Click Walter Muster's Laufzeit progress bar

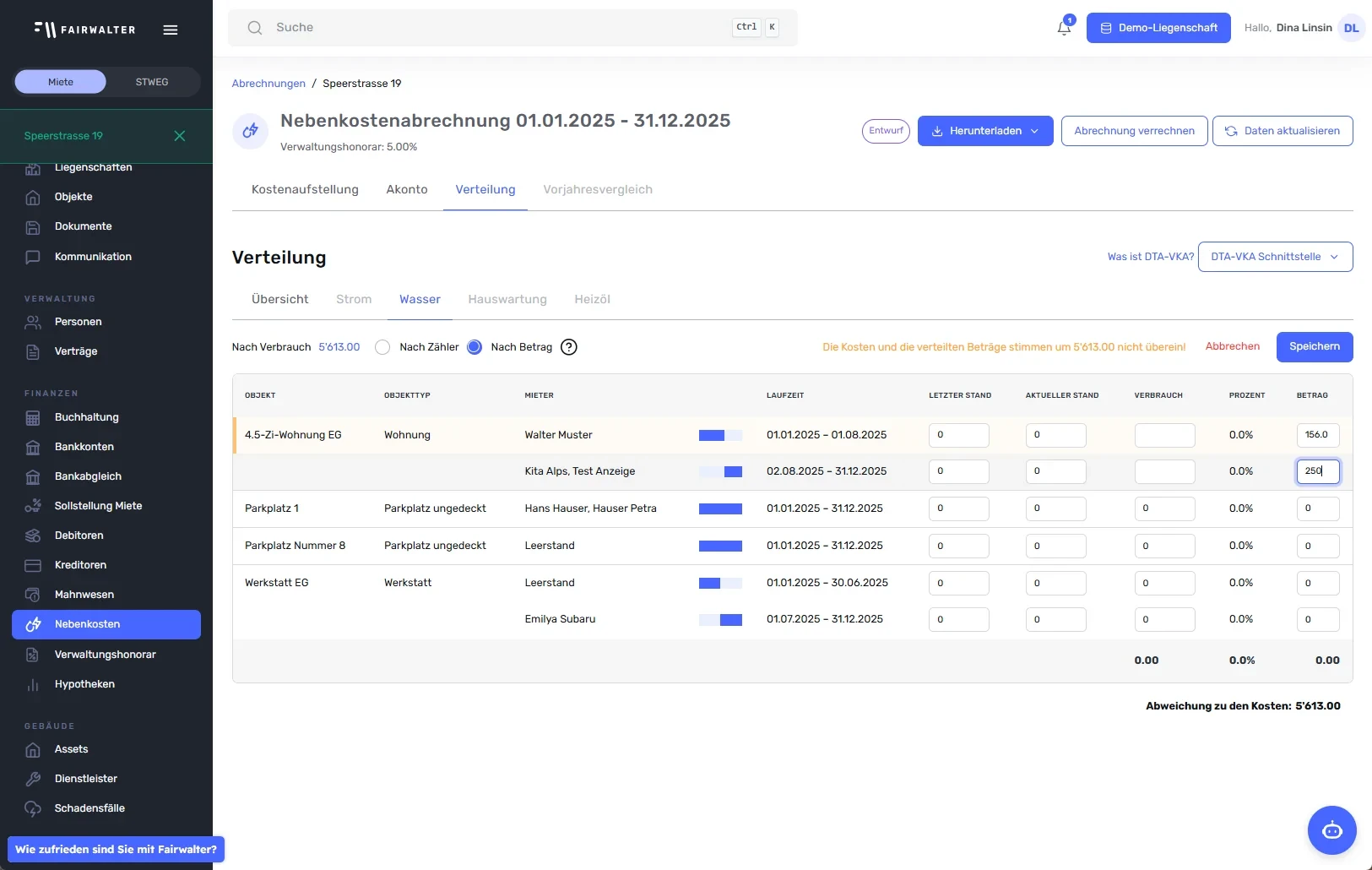pyautogui.click(x=720, y=435)
